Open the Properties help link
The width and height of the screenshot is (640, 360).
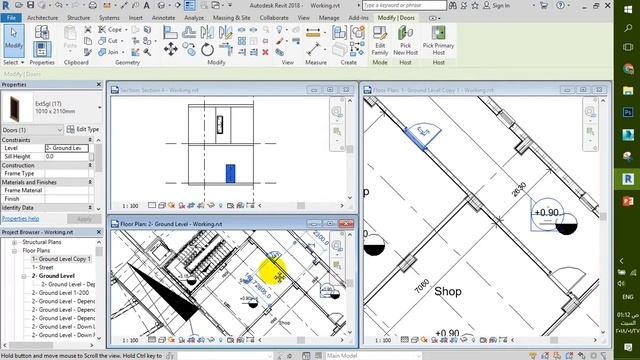pos(20,219)
